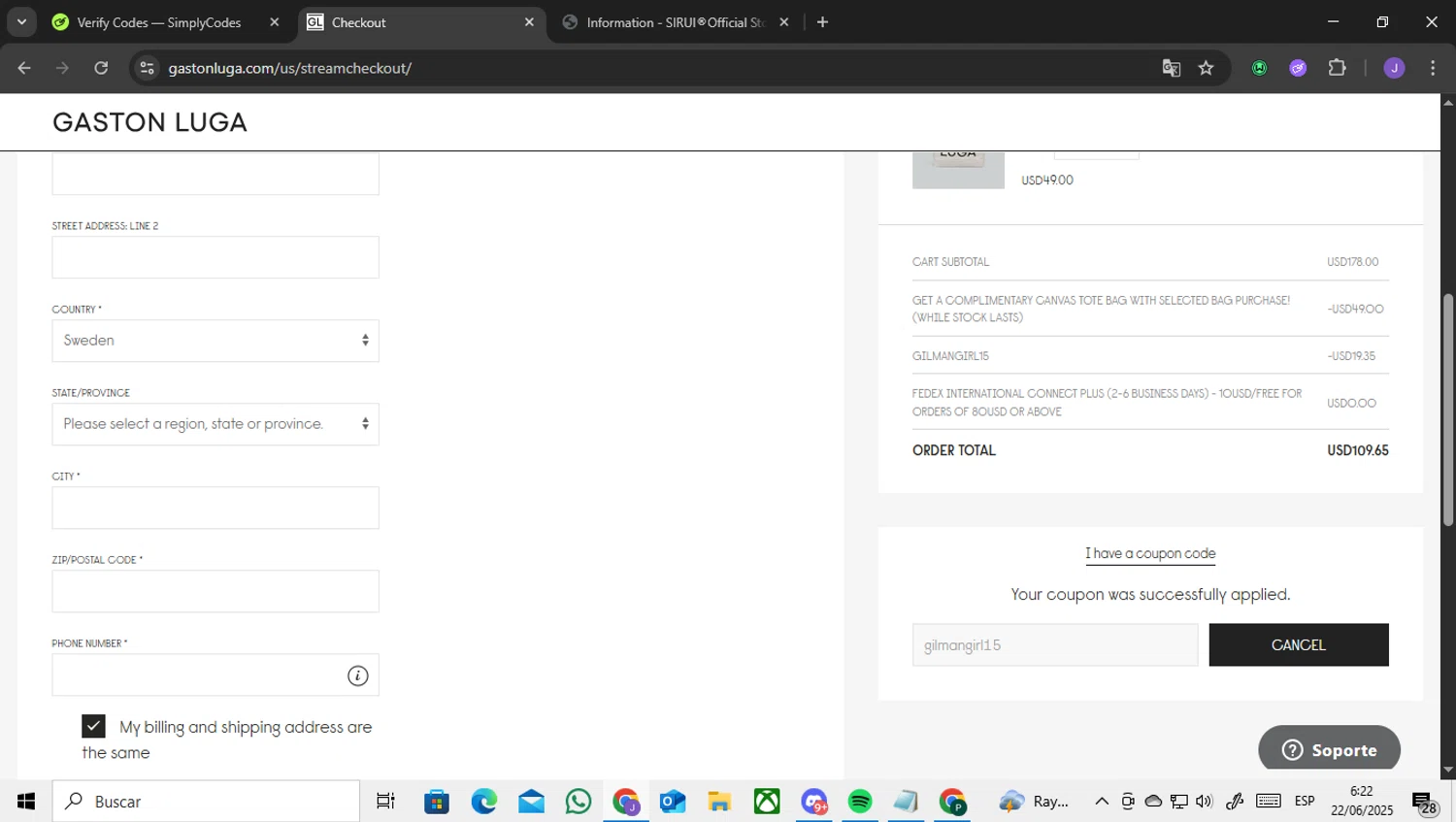This screenshot has width=1456, height=822.
Task: Click the product thumbnail in order summary
Action: pyautogui.click(x=958, y=170)
